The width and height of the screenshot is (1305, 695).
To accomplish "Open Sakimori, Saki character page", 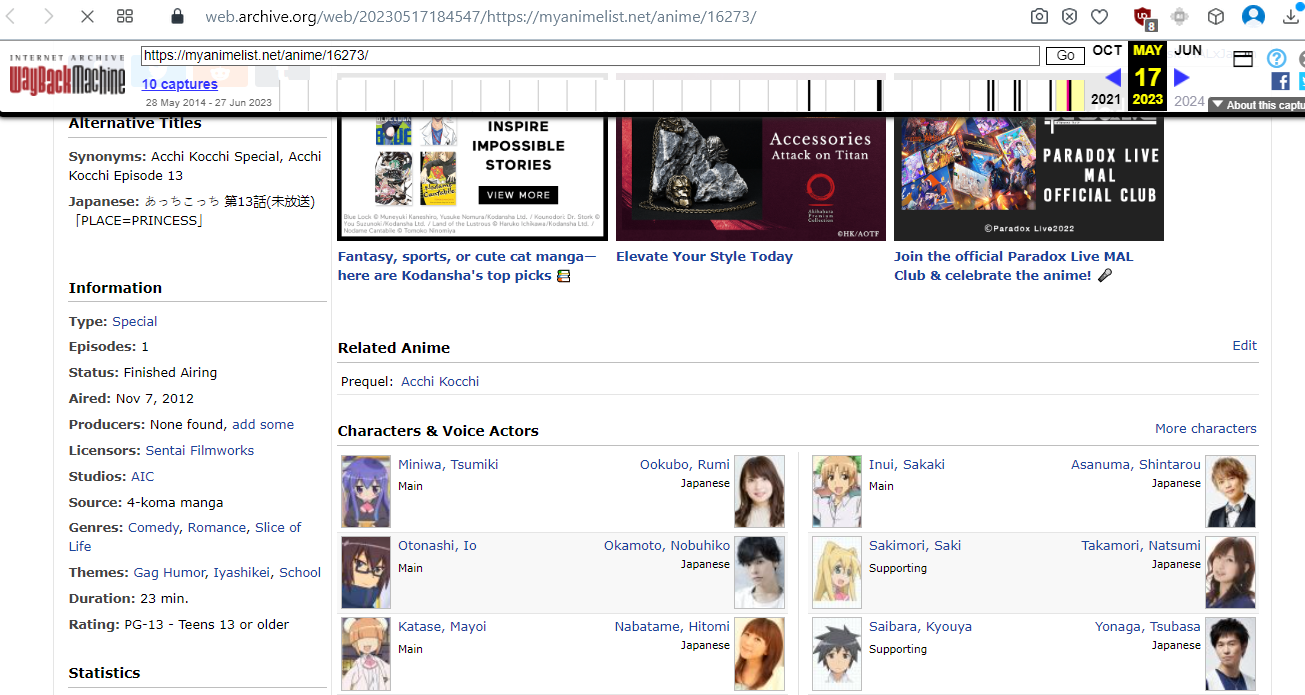I will pos(915,546).
